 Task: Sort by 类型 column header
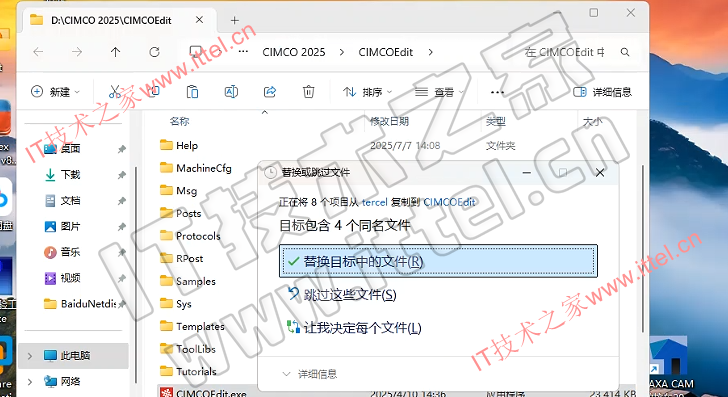click(x=495, y=122)
